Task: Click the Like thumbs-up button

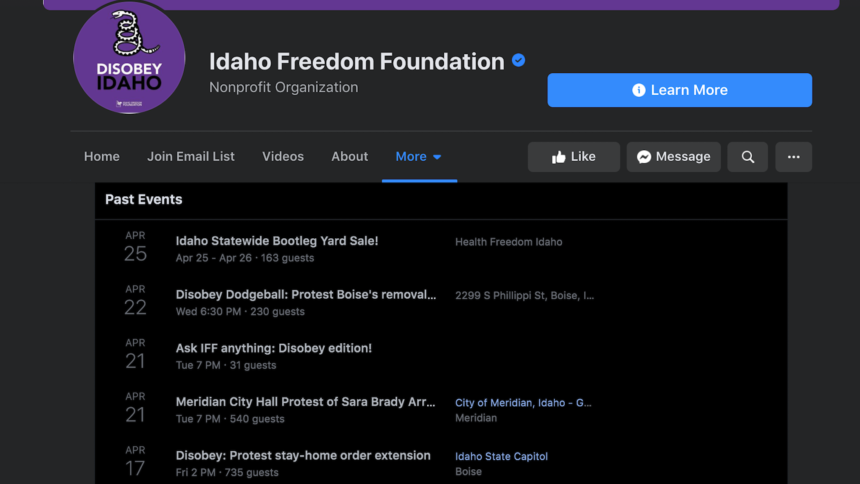Action: coord(573,157)
